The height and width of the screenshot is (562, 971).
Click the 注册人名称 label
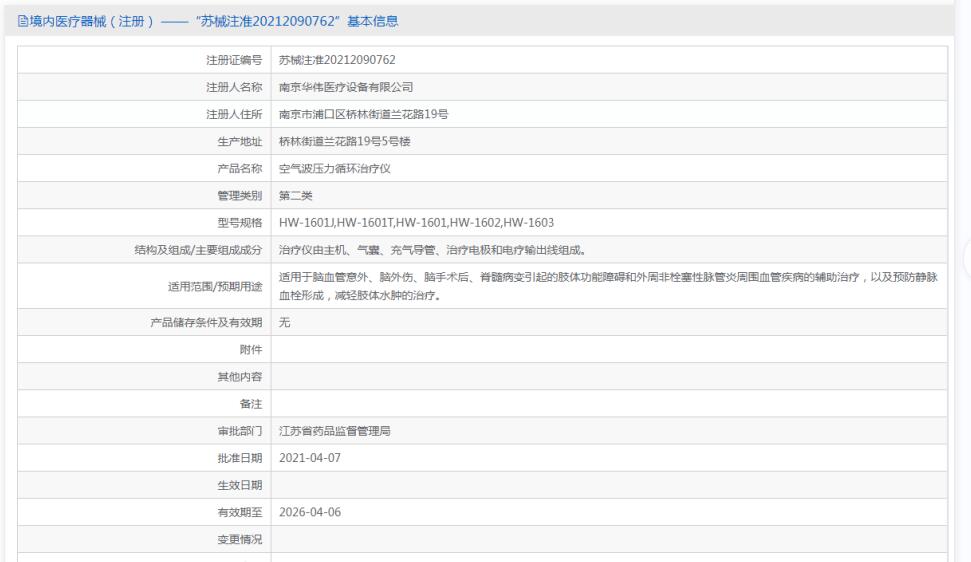234,87
